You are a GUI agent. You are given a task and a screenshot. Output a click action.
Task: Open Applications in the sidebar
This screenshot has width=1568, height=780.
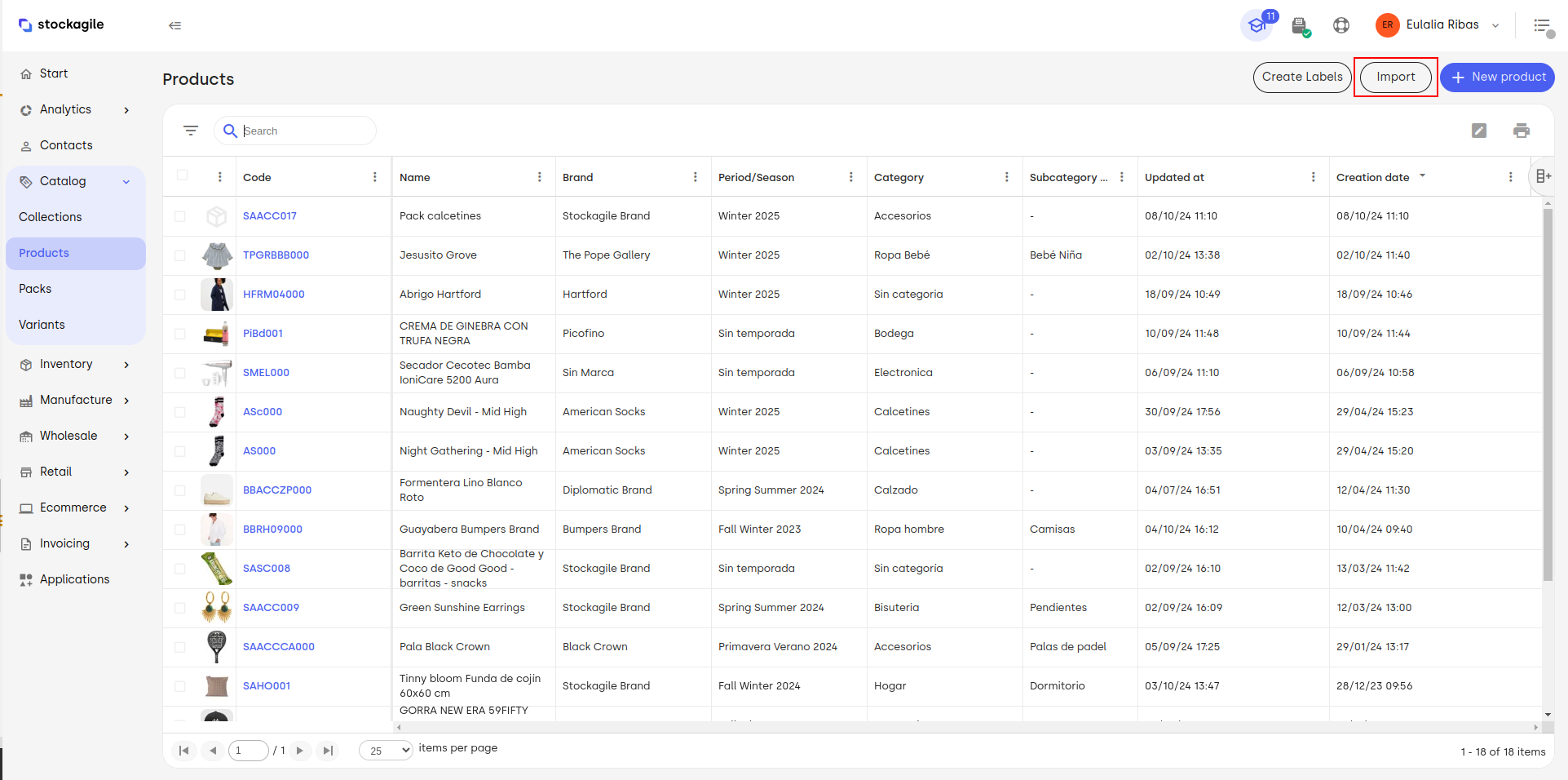(x=75, y=579)
